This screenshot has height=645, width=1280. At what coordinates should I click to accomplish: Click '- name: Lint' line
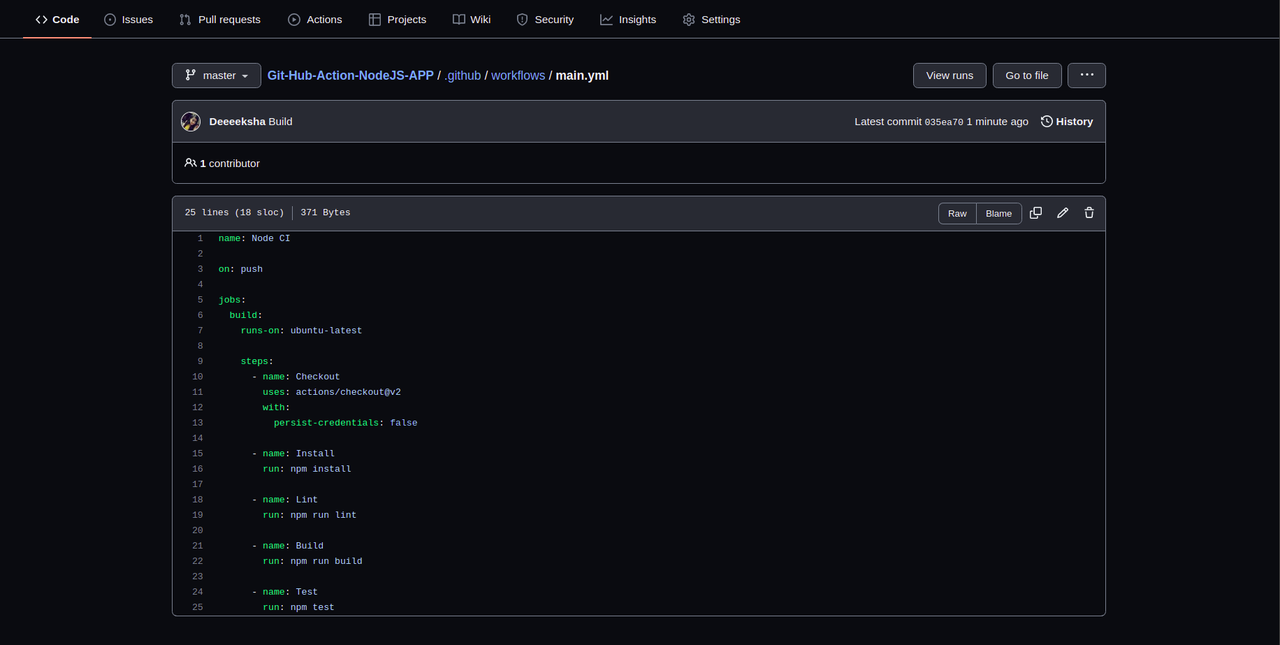click(x=285, y=500)
